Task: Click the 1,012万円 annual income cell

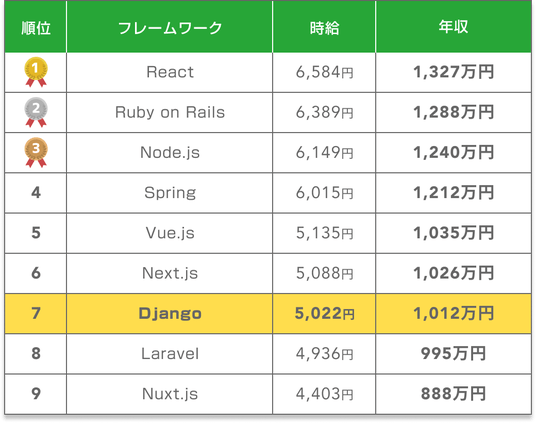Action: point(453,314)
